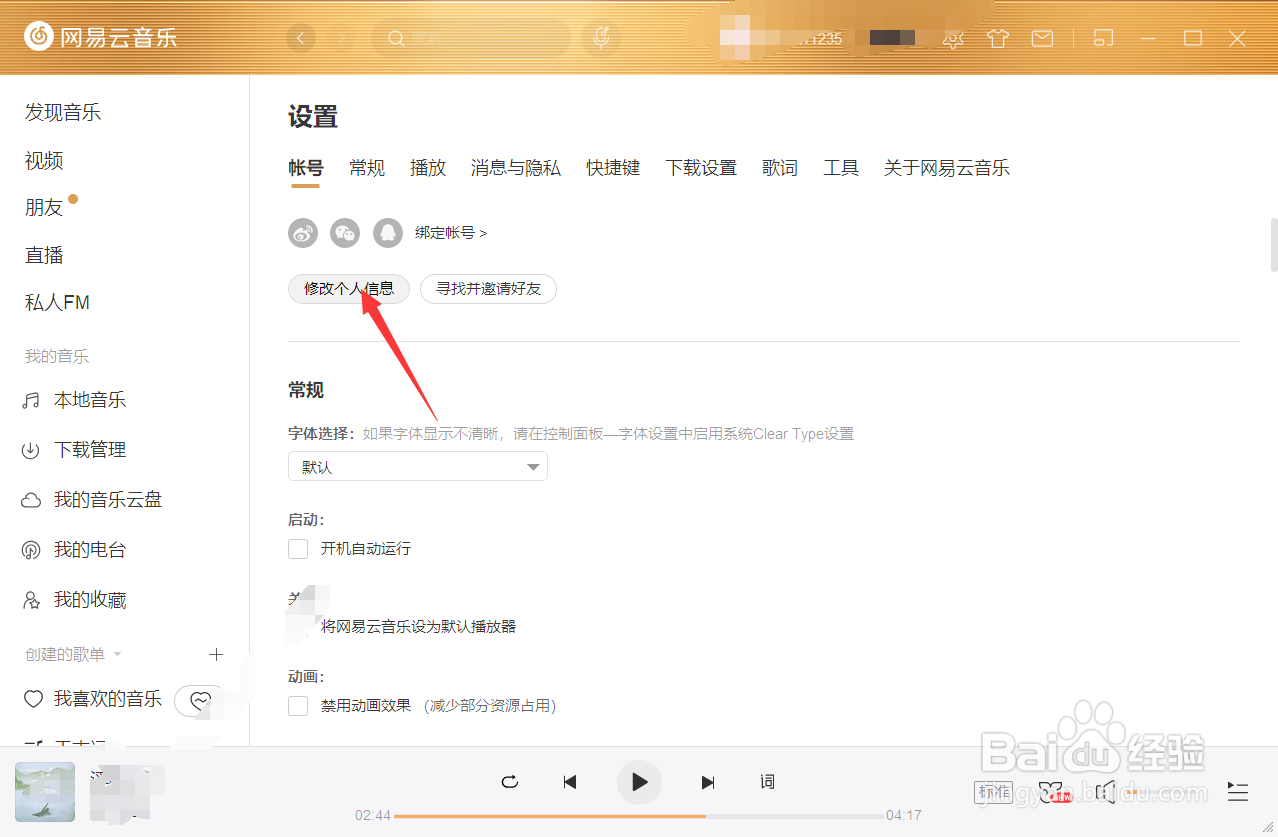Click the Weibo account binding icon
Screen dimensions: 1278x837
(303, 233)
